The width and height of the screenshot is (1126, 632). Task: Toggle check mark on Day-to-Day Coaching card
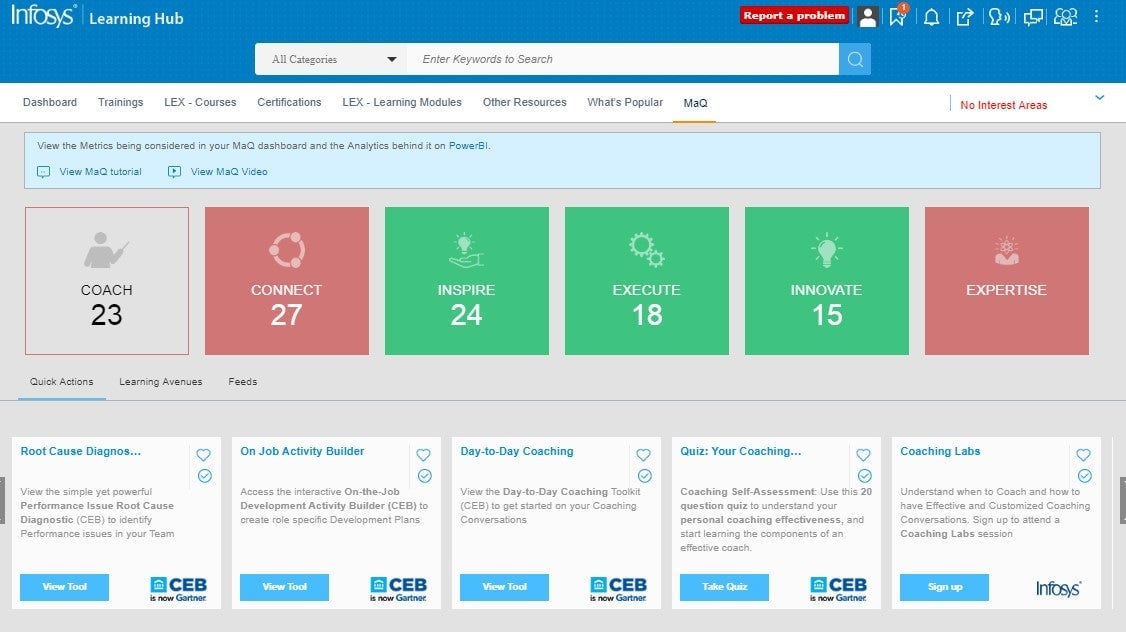(x=644, y=476)
